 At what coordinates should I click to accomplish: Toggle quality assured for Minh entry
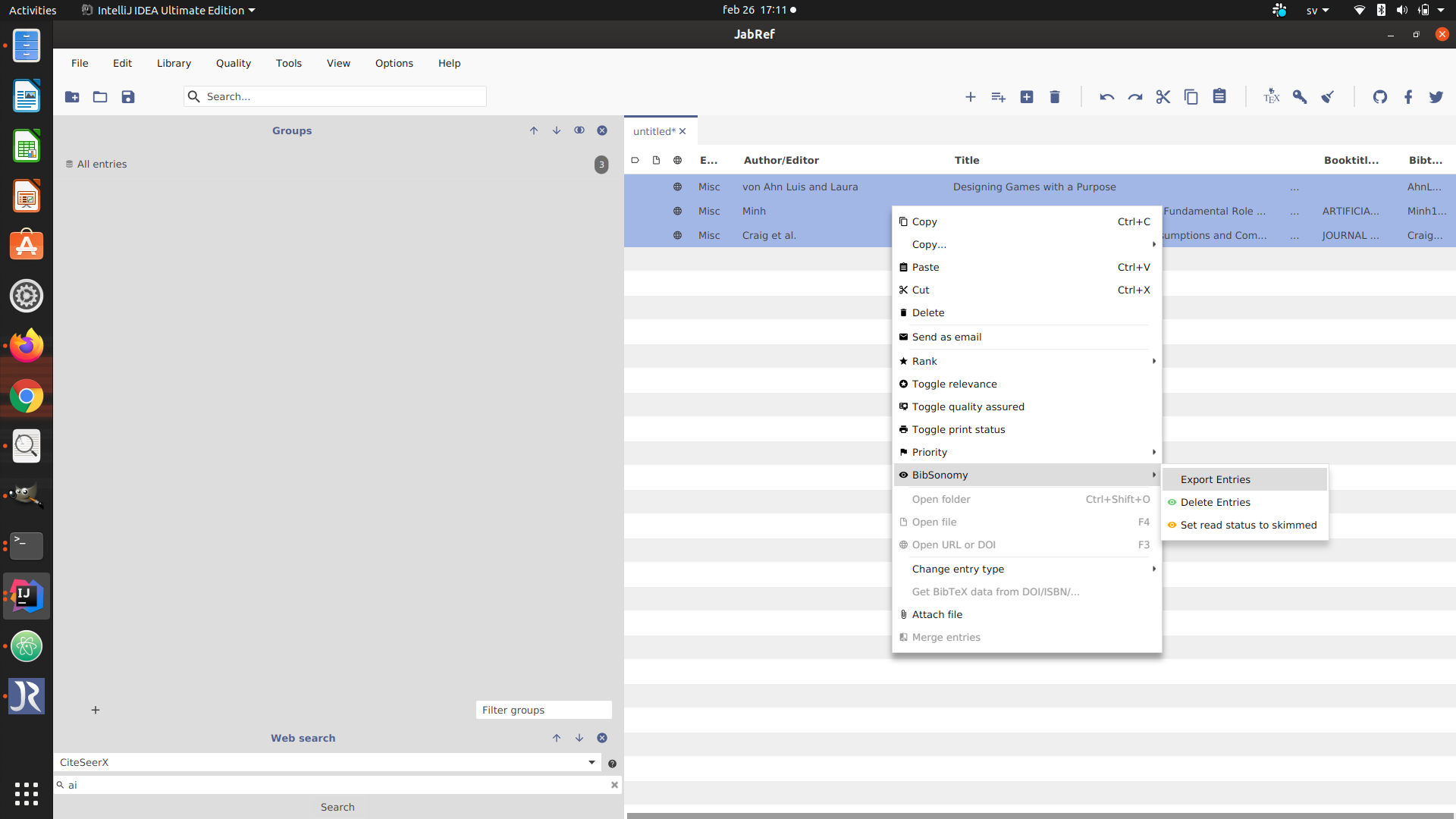(x=967, y=406)
